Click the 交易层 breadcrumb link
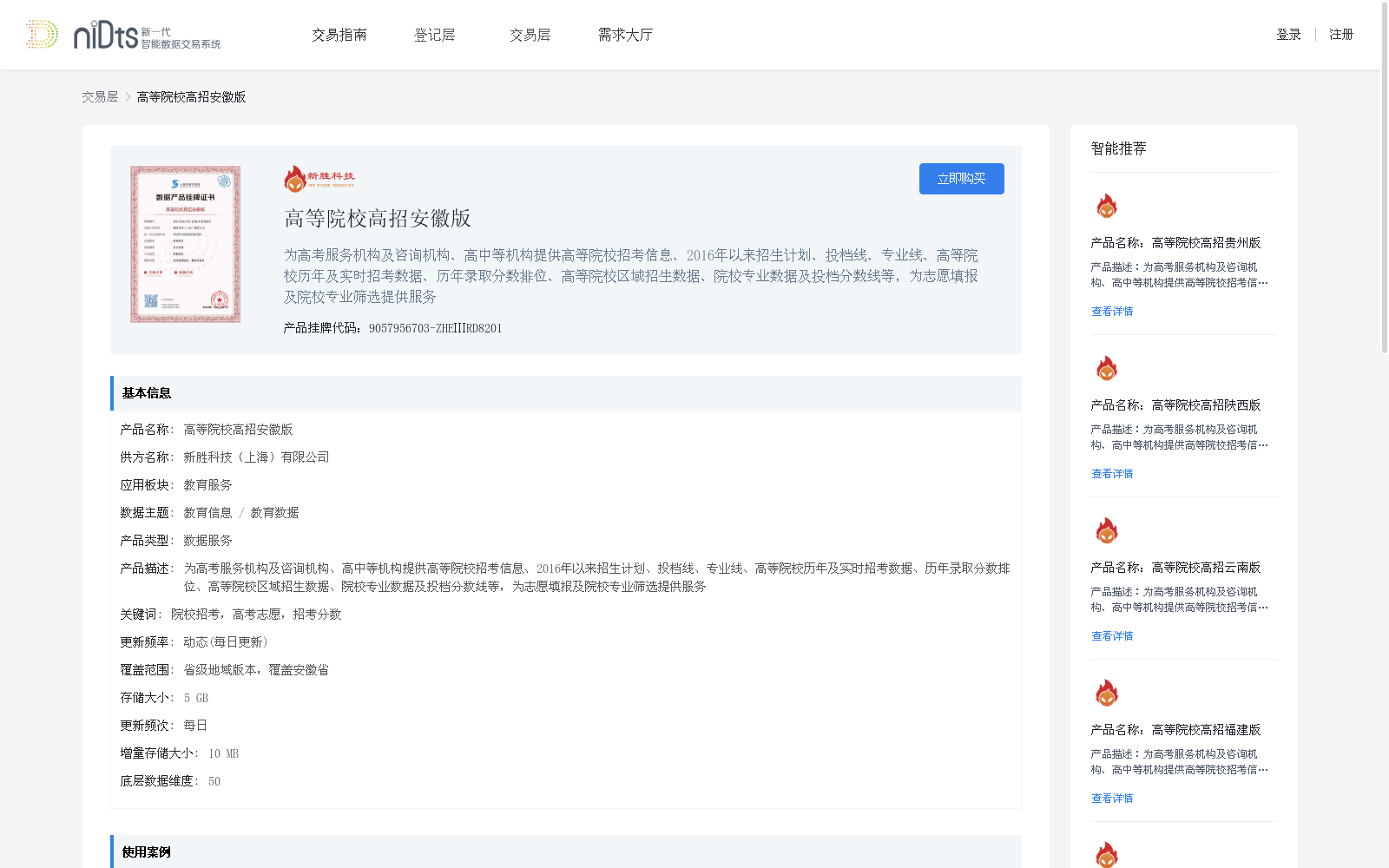The width and height of the screenshot is (1389, 868). pyautogui.click(x=100, y=97)
